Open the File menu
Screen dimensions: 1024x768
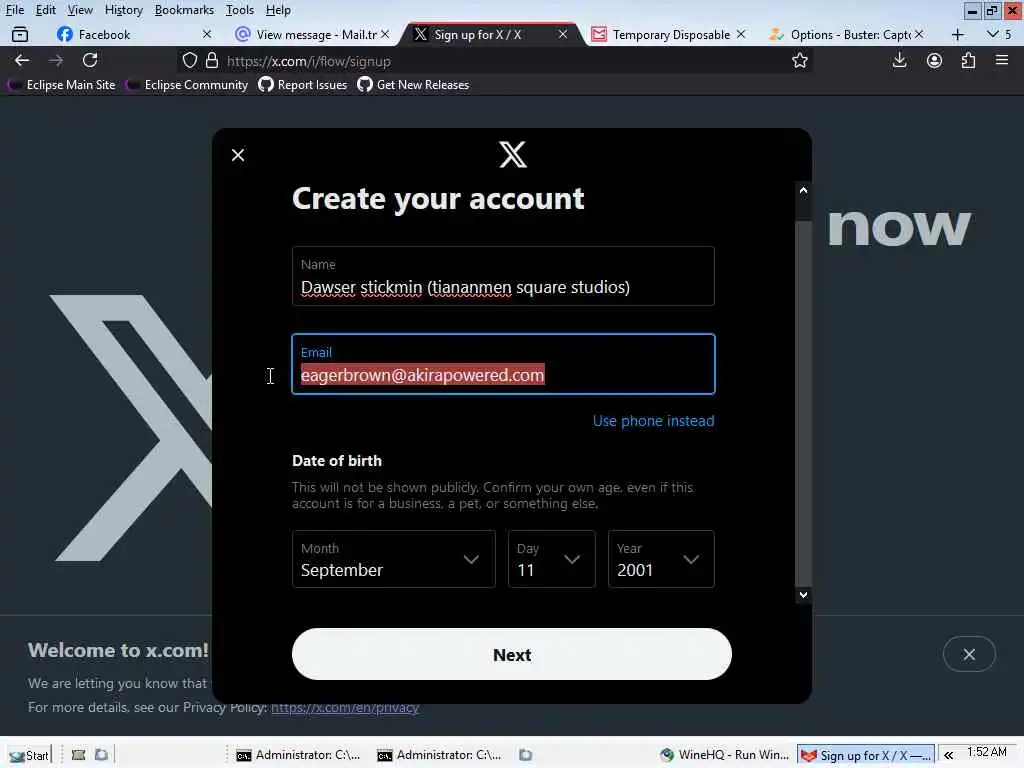pyautogui.click(x=15, y=10)
